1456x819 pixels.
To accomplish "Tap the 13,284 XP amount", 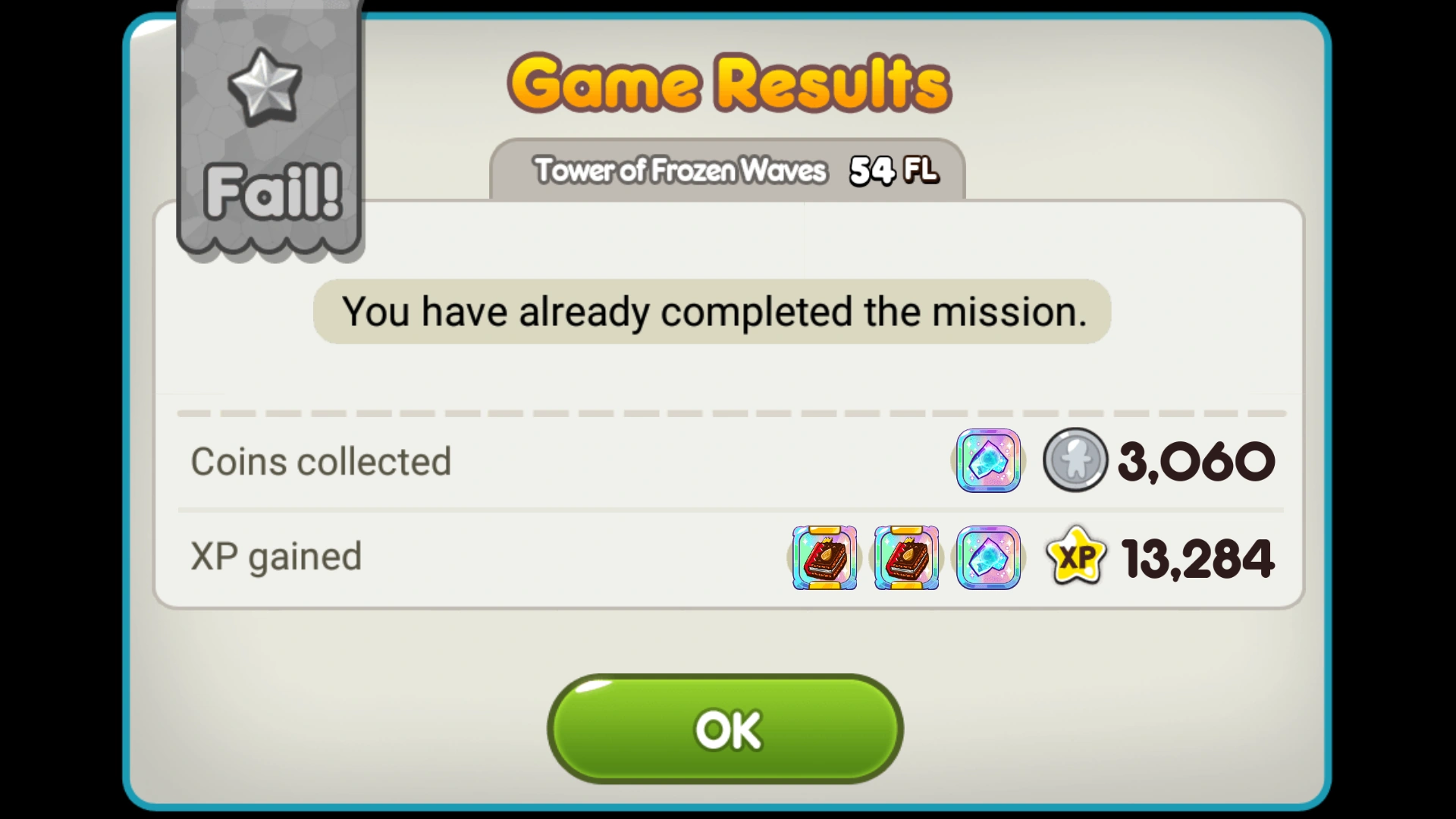I will [x=1198, y=559].
